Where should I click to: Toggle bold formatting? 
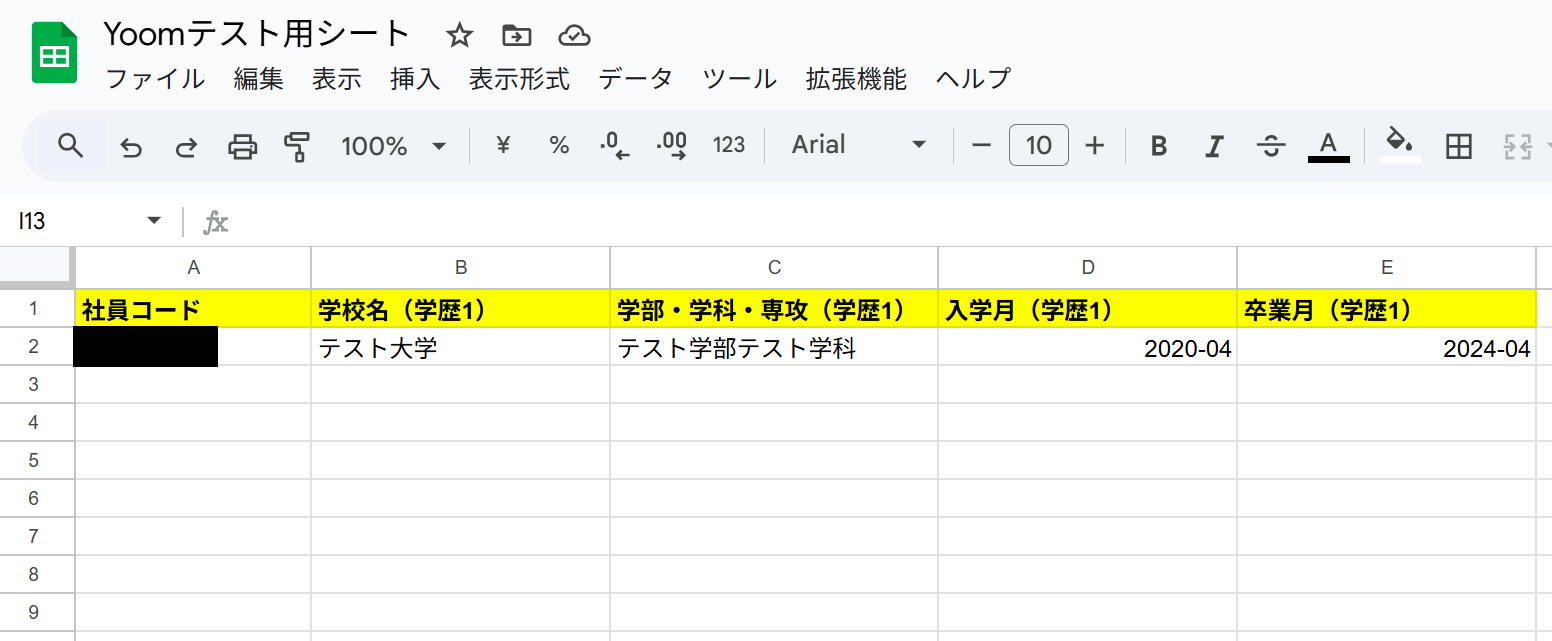pos(1159,147)
